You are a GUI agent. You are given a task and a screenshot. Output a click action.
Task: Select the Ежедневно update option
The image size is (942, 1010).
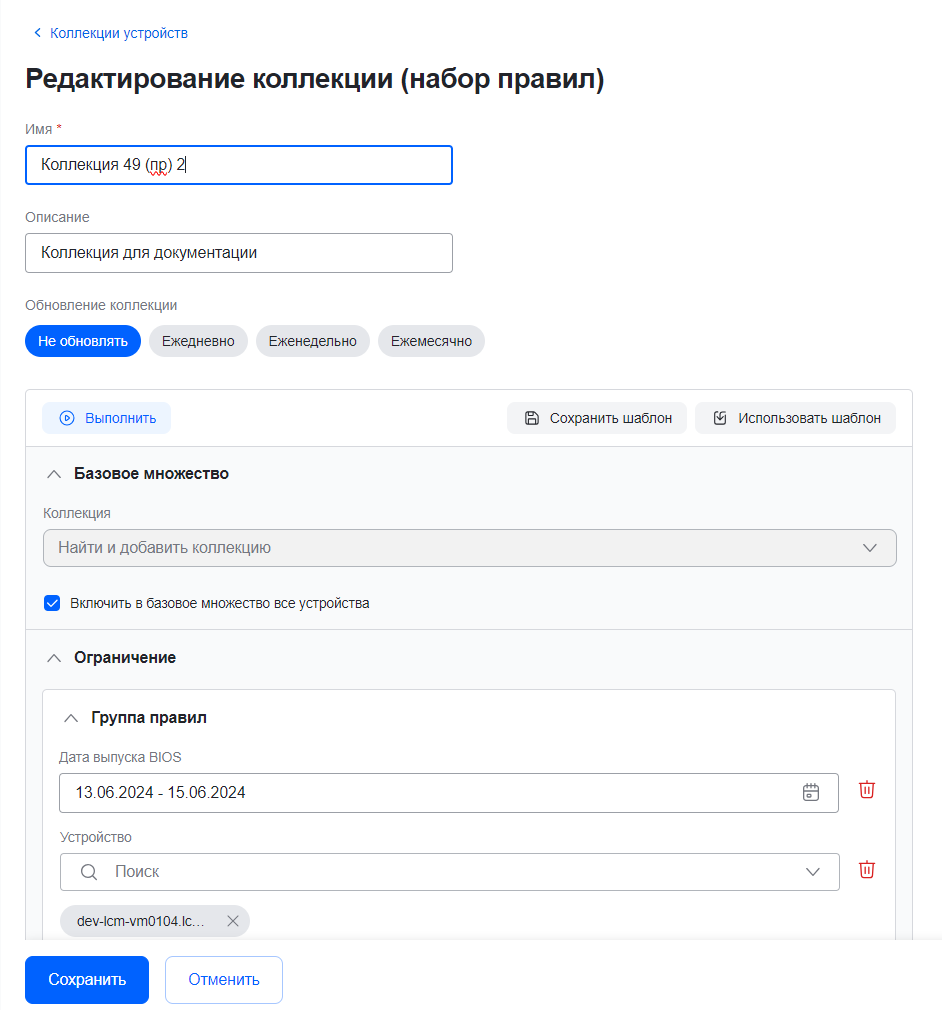[x=198, y=341]
